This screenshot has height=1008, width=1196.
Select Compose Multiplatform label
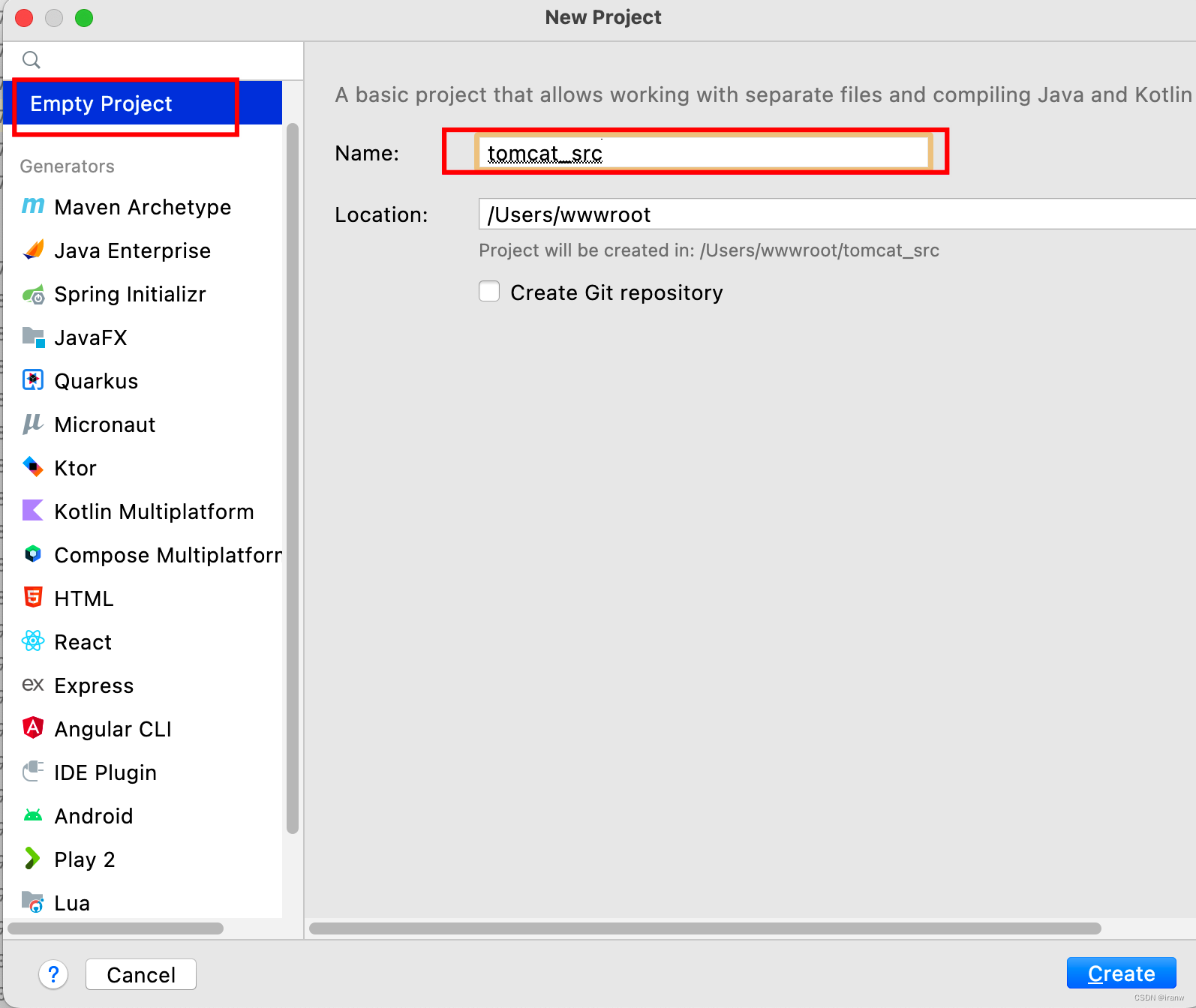[x=168, y=555]
